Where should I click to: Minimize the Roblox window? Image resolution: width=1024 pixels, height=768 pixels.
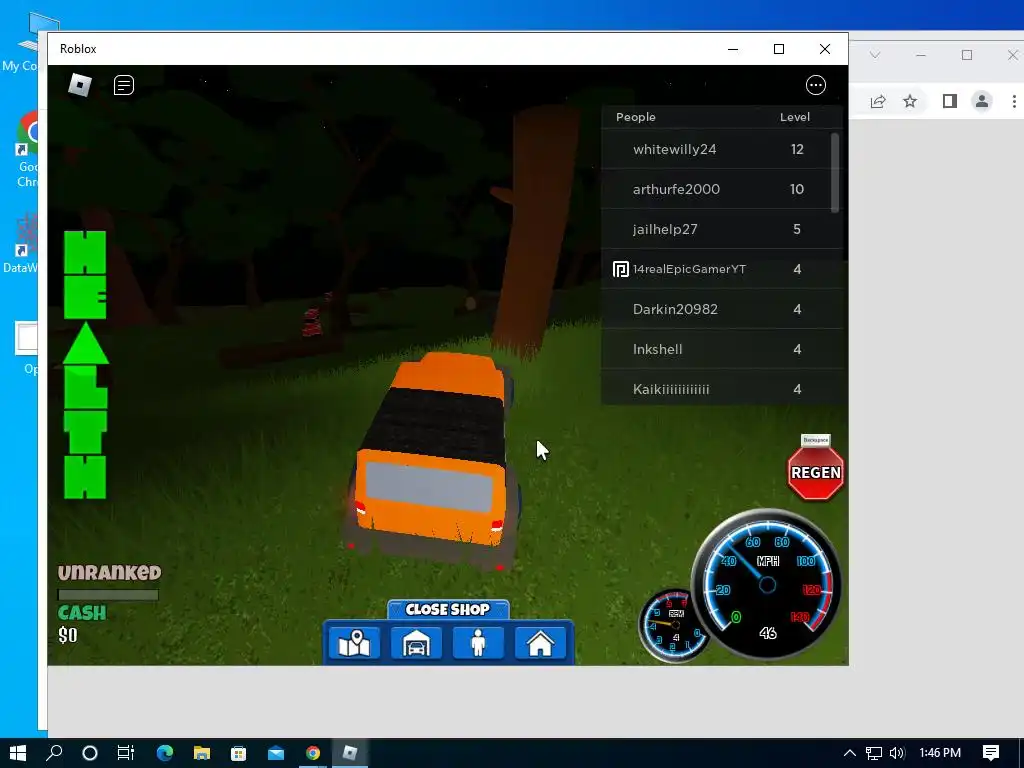(733, 49)
